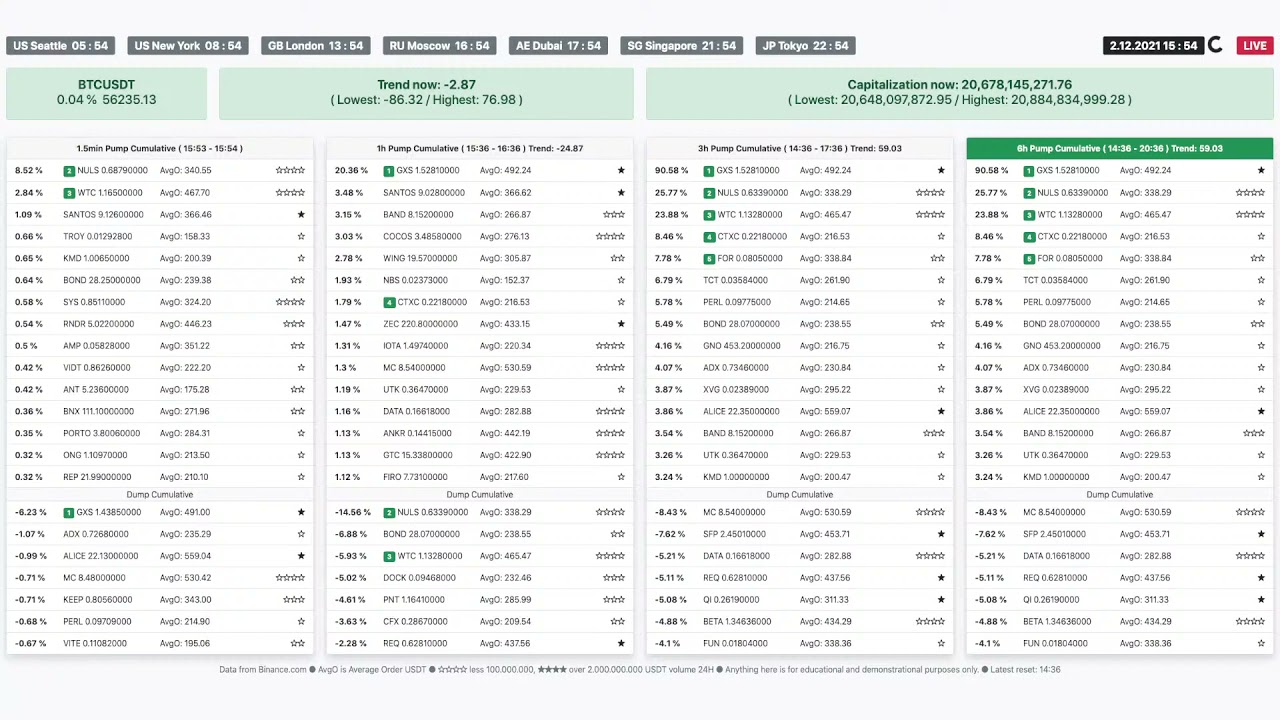Select the 3h Pump Cumulative header

(x=800, y=148)
